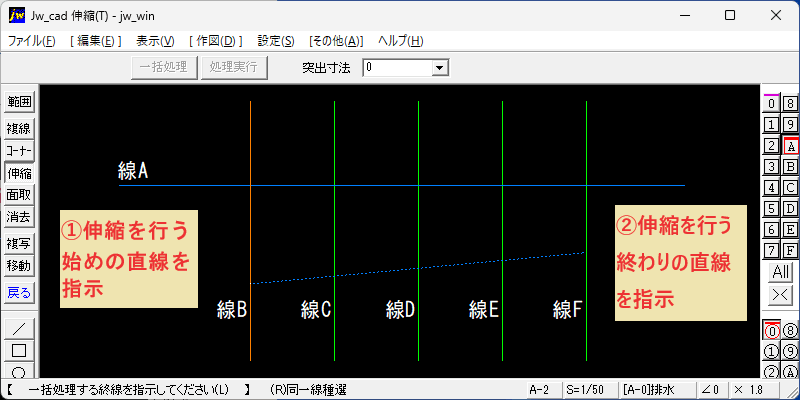The image size is (800, 400).
Task: Click into the 突出寸法 value field
Action: tap(397, 67)
